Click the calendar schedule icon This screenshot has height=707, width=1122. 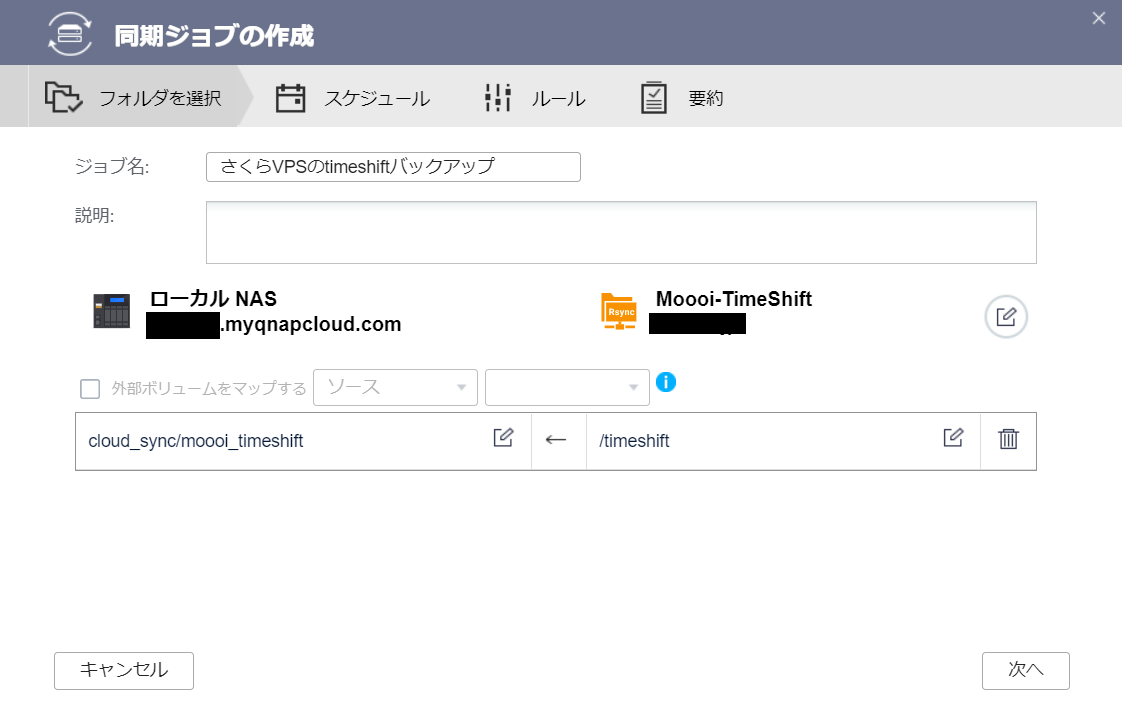(x=291, y=98)
